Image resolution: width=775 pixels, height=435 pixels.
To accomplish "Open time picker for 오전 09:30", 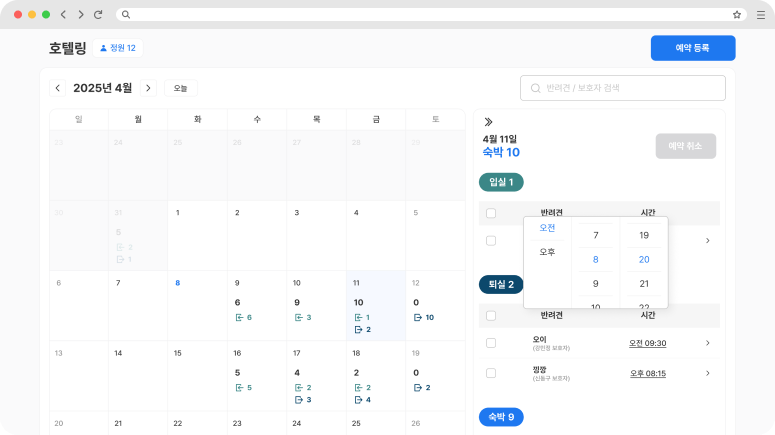I will tap(647, 343).
